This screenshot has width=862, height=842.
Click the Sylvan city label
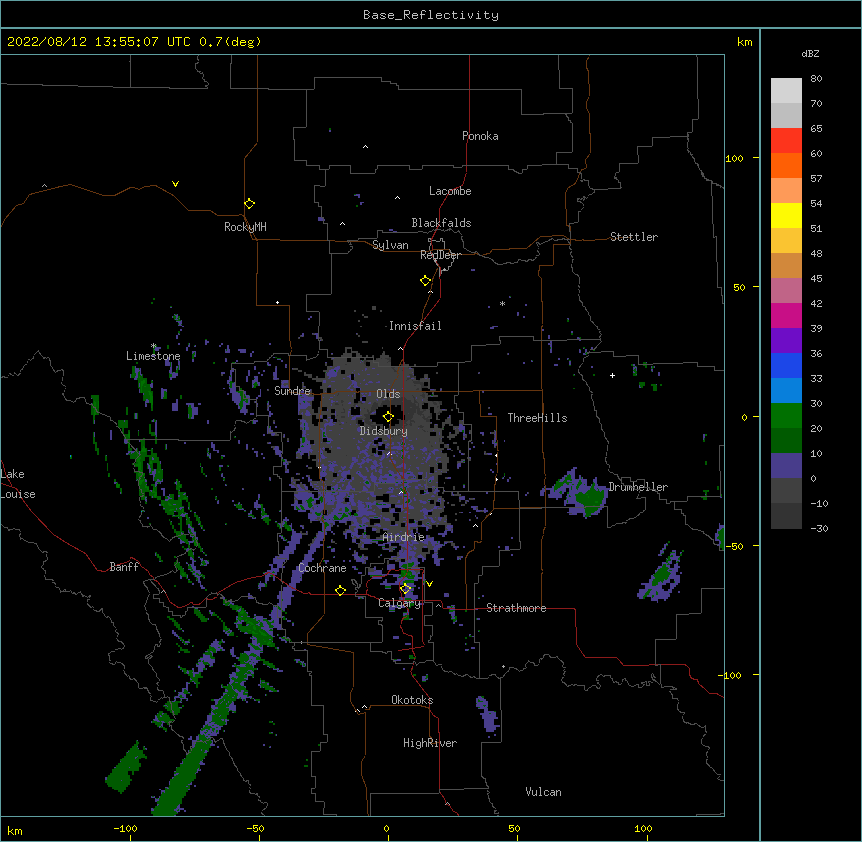click(390, 245)
